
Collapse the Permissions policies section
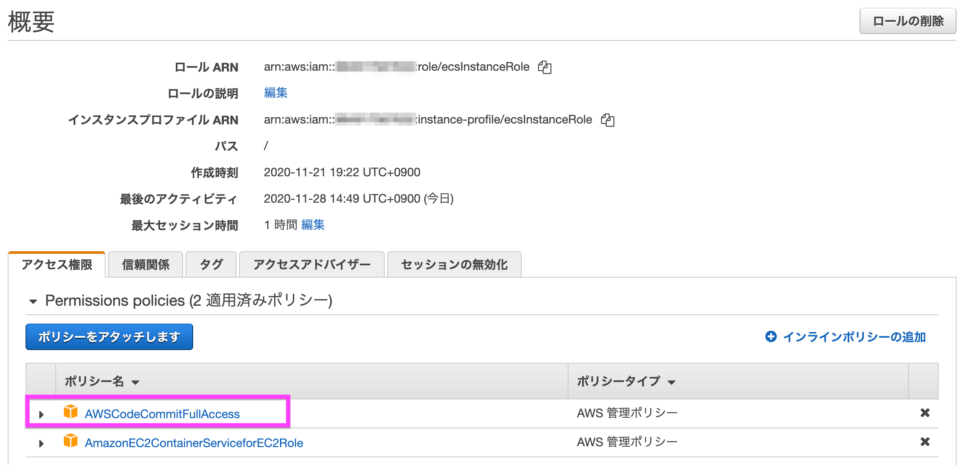(33, 301)
